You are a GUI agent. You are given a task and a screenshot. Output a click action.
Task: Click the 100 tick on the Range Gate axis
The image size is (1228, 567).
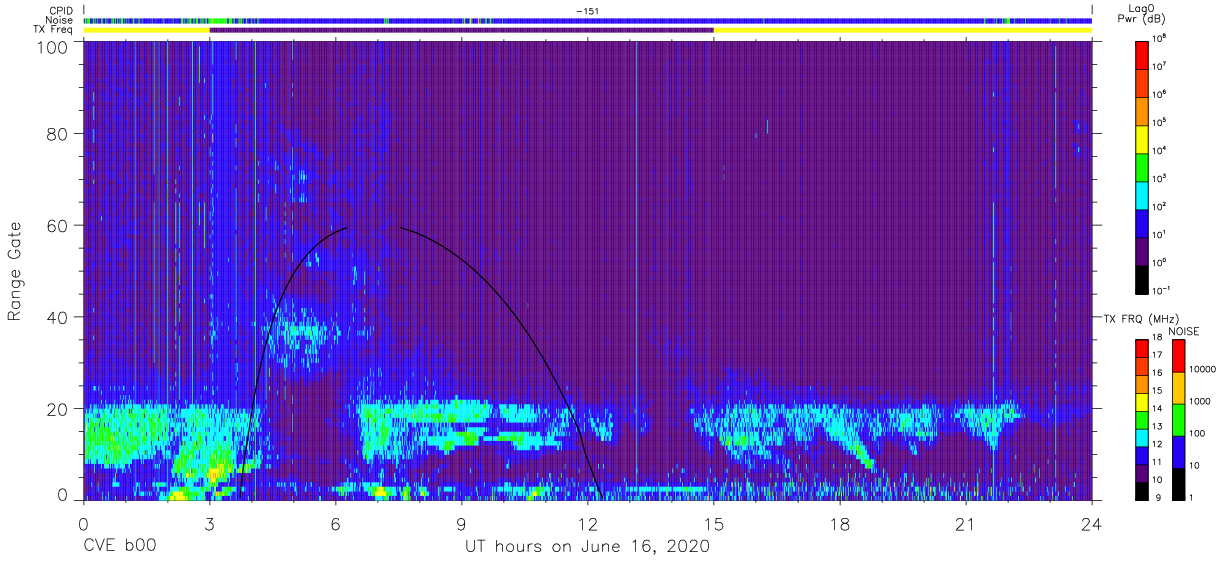(51, 47)
